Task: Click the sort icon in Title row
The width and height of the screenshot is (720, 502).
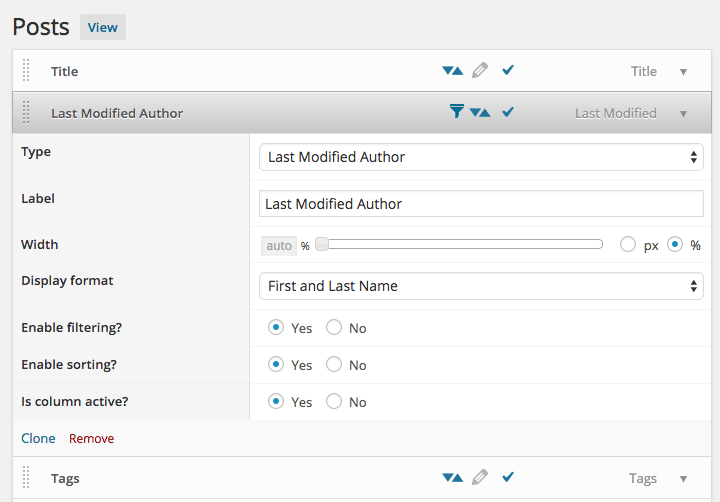Action: point(453,71)
